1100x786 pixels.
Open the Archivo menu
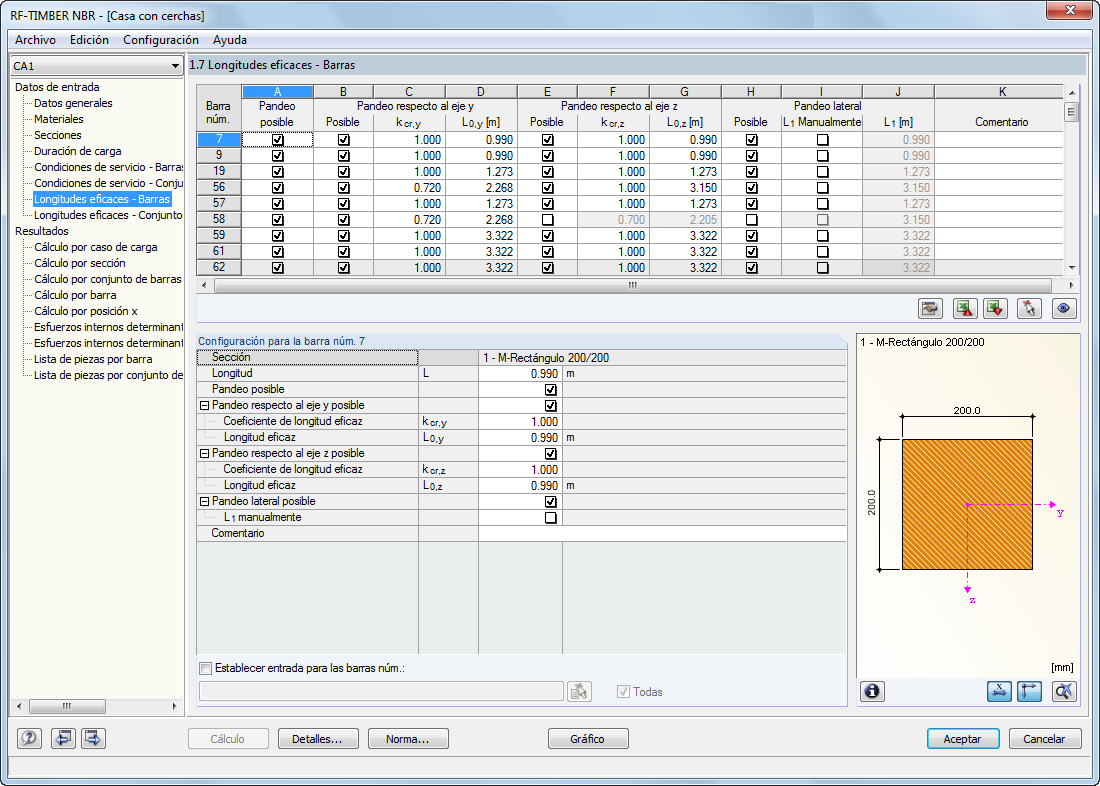click(35, 40)
